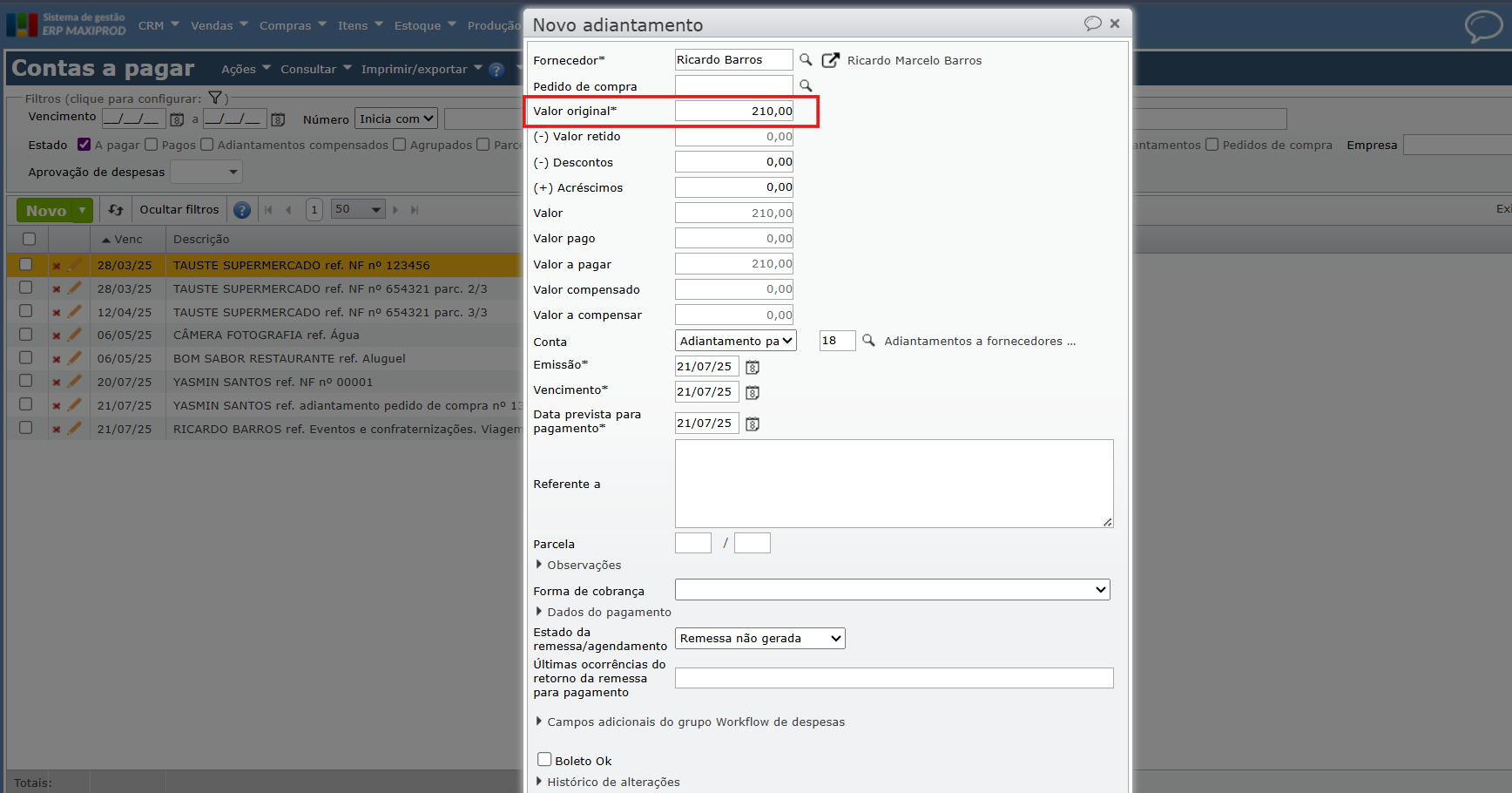Open the Estado da remessa/agendamento dropdown
This screenshot has height=793, width=1512.
point(760,638)
